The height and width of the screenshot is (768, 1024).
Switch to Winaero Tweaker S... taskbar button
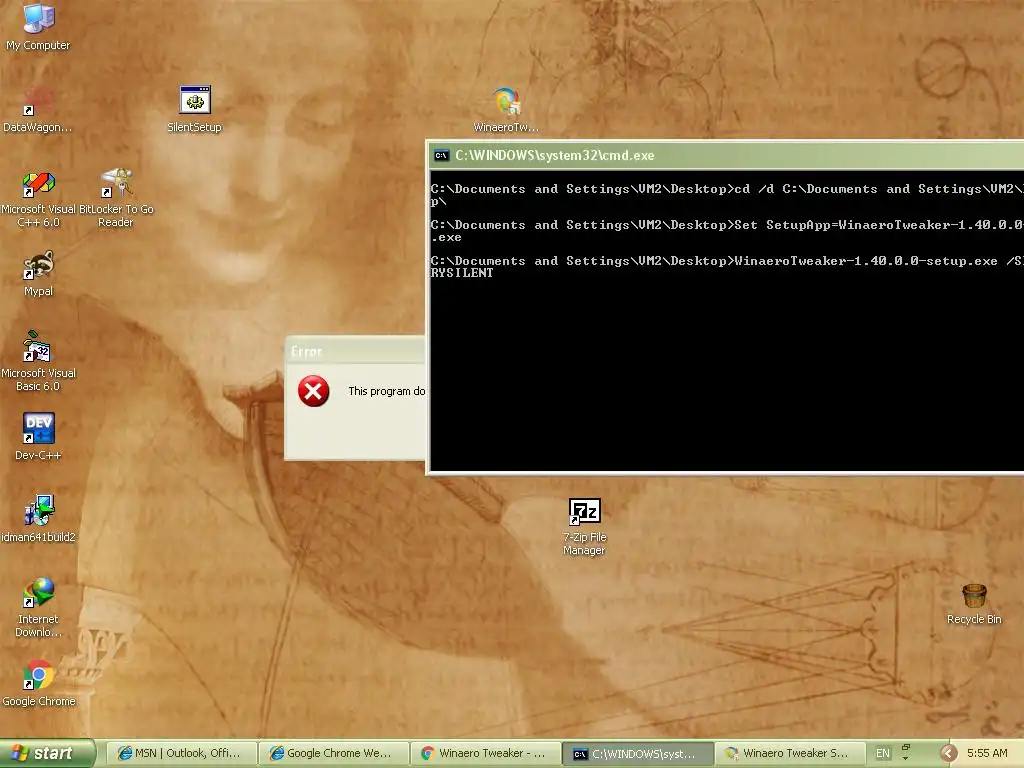[790, 754]
